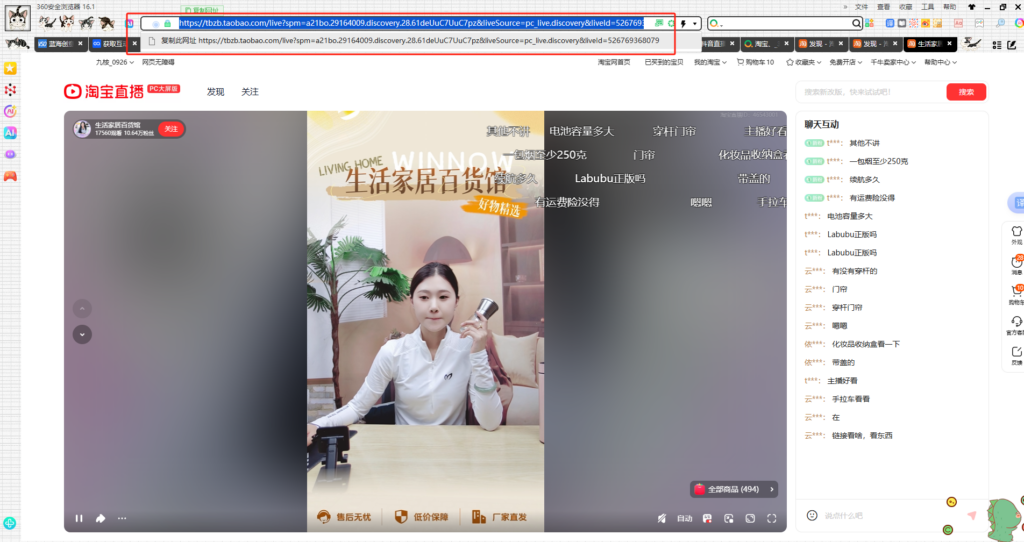Switch to the 发现 tab
Image resolution: width=1024 pixels, height=542 pixels.
point(215,91)
